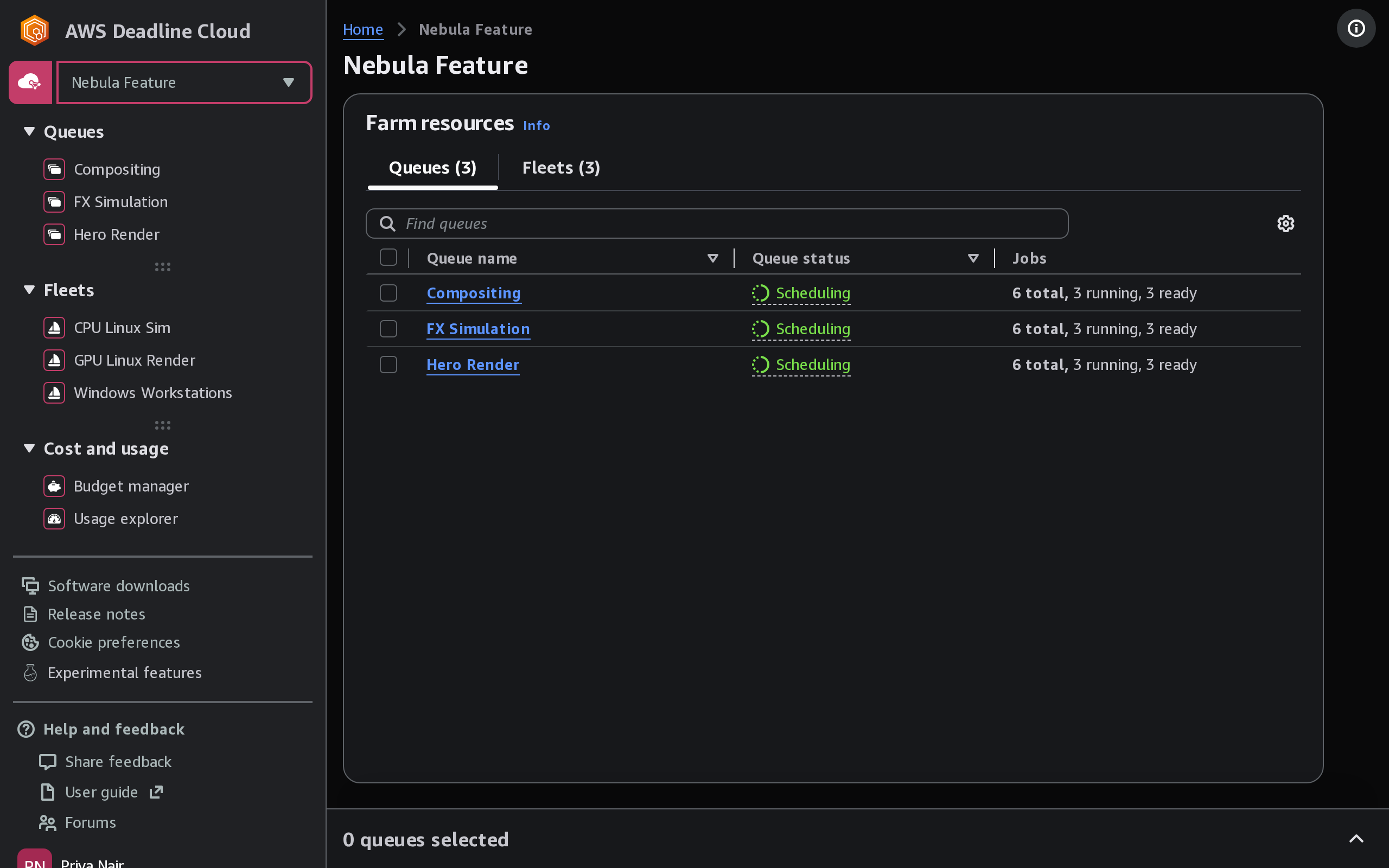Check the FX Simulation row checkbox
This screenshot has width=1389, height=868.
[x=388, y=329]
